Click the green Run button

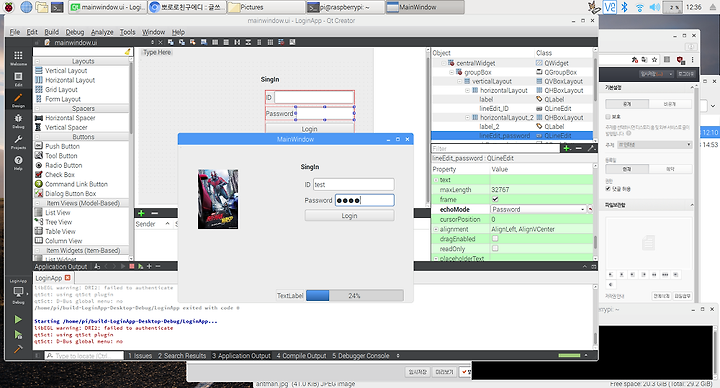pos(18,319)
